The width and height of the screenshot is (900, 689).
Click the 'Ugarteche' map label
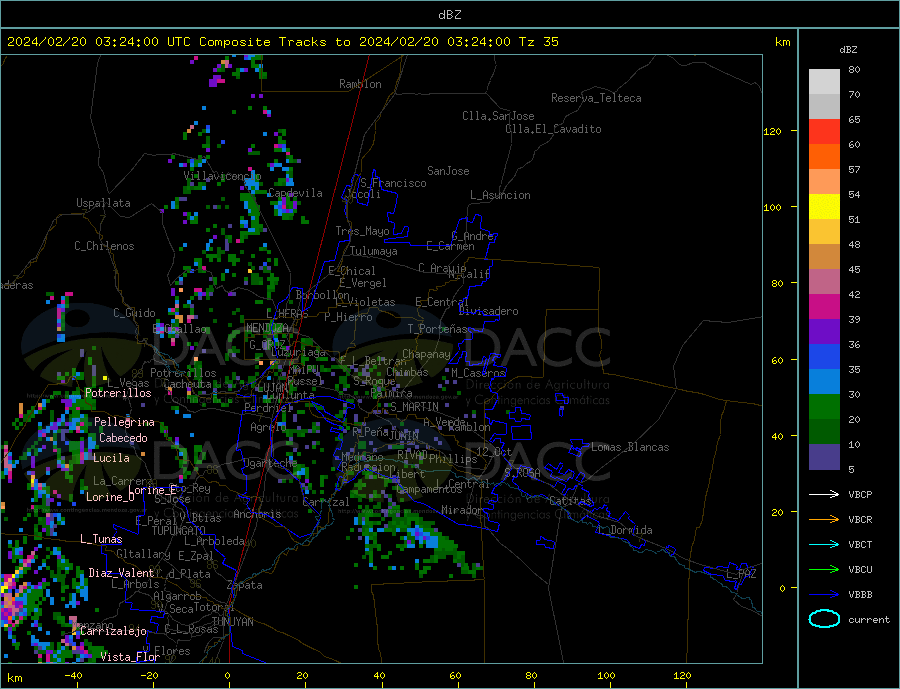[270, 463]
